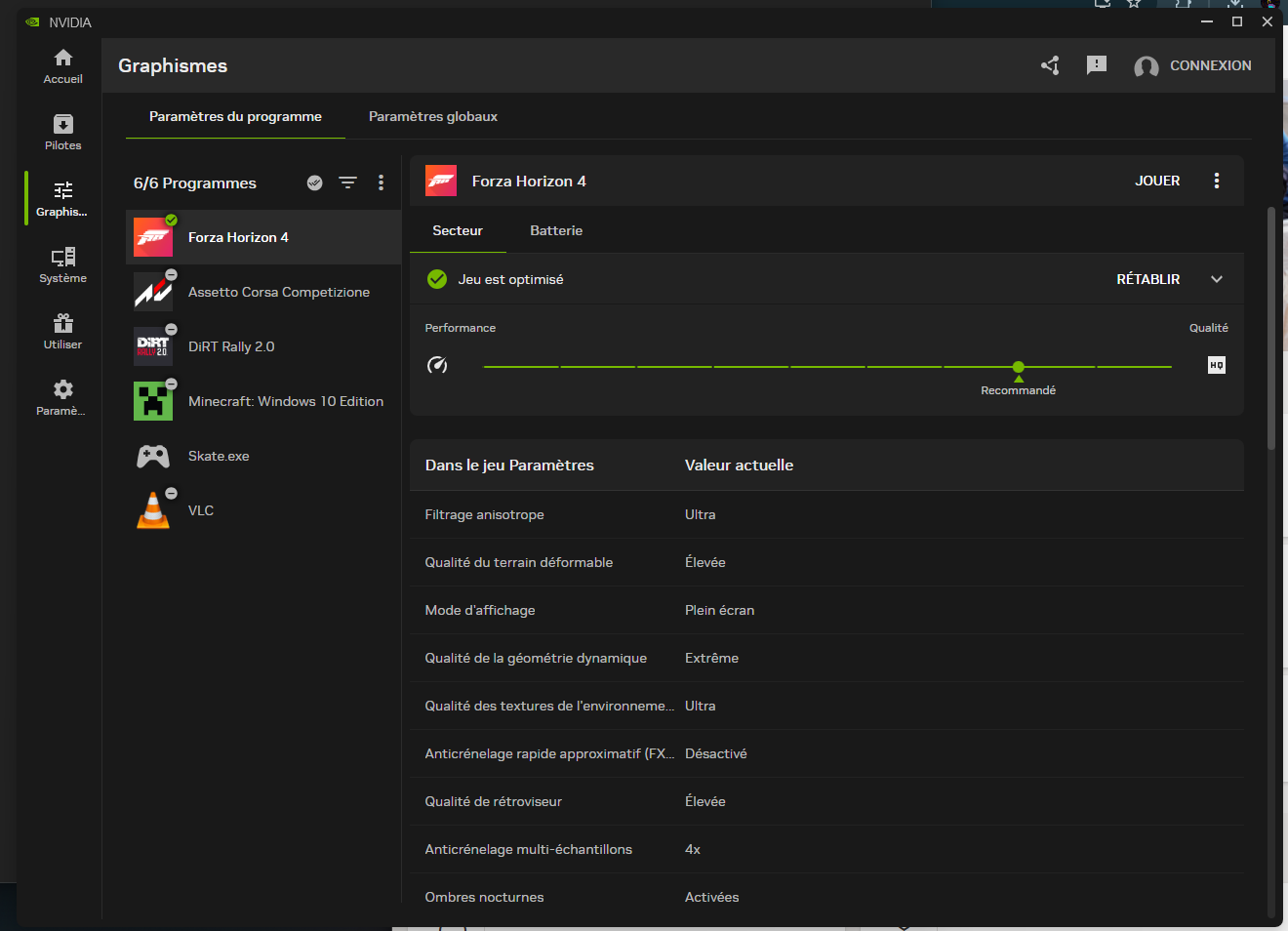Select the Secteur tab

click(x=458, y=230)
